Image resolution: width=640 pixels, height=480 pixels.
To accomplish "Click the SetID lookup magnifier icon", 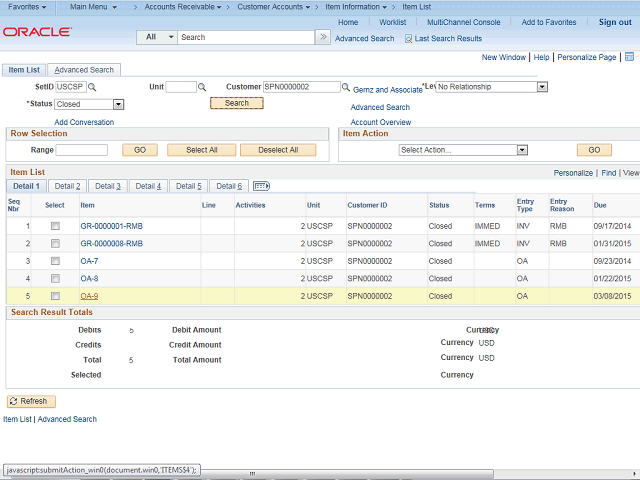I will coord(93,87).
